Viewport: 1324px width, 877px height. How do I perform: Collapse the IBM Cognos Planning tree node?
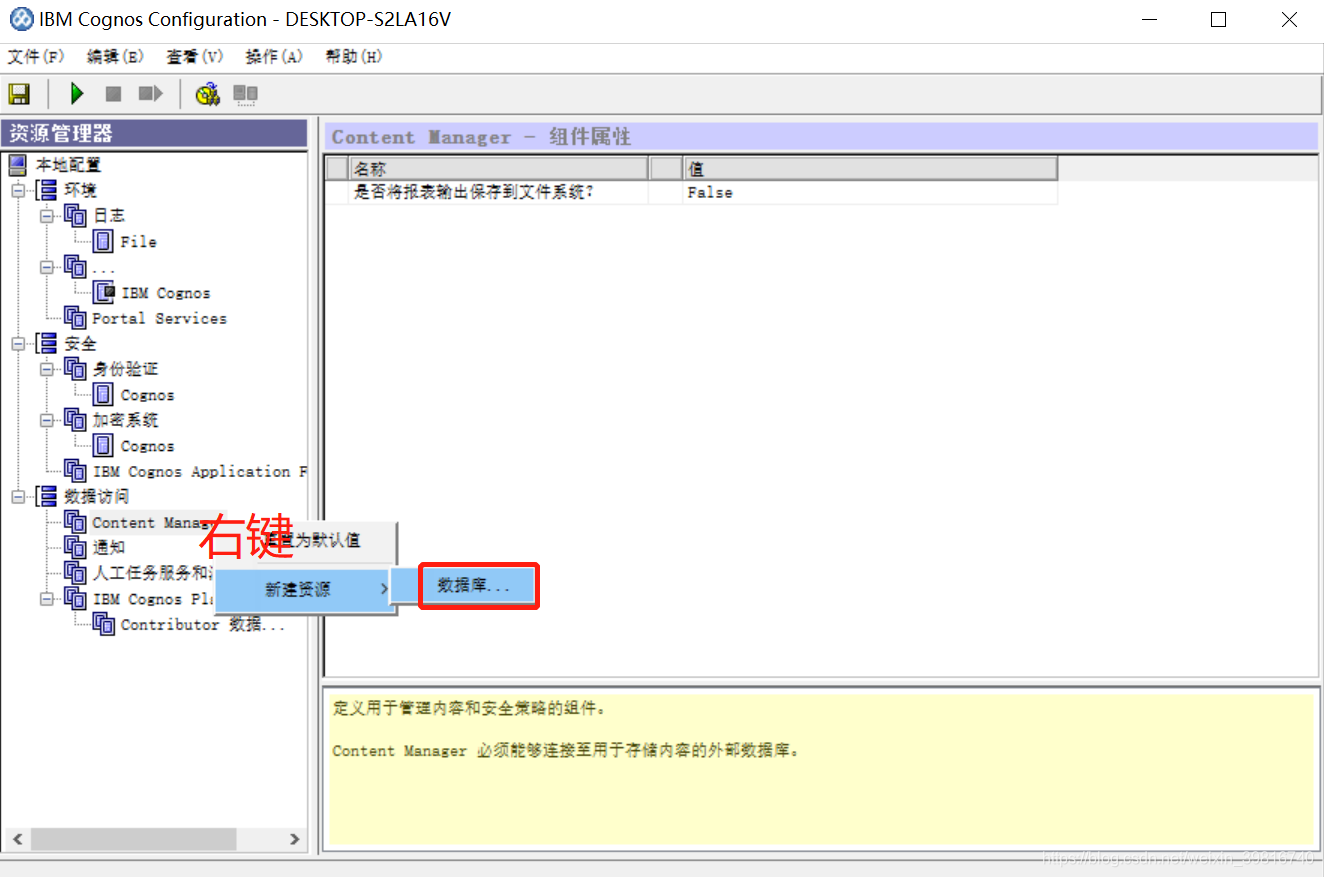point(46,598)
